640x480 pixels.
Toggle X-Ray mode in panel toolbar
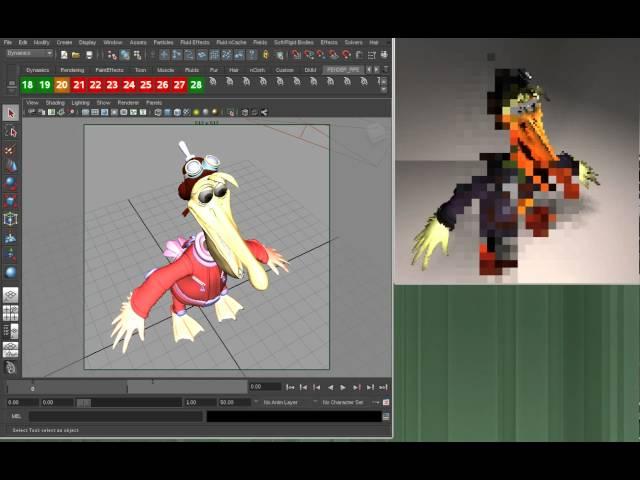(x=245, y=112)
